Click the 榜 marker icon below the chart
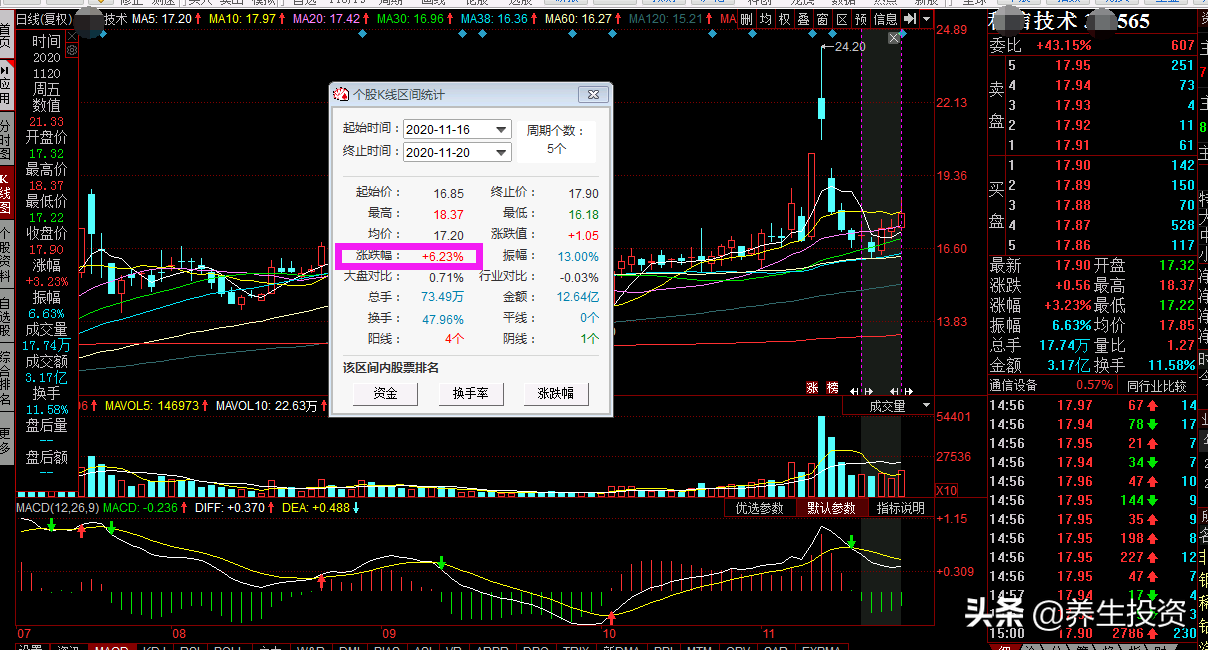The height and width of the screenshot is (650, 1208). click(x=832, y=388)
